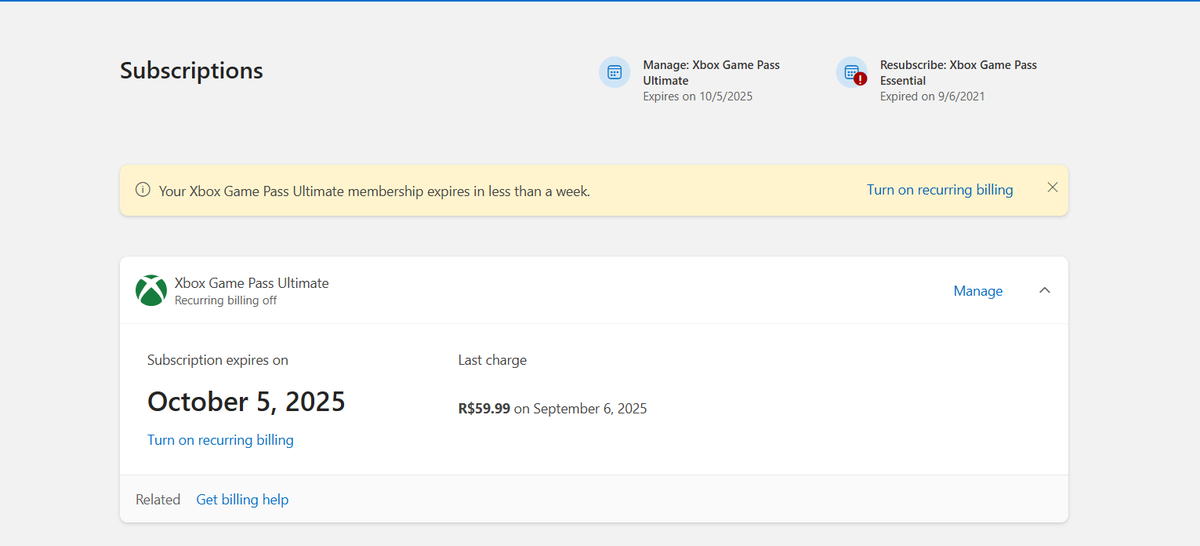Dismiss the expiration warning banner
The width and height of the screenshot is (1200, 546).
(x=1052, y=187)
